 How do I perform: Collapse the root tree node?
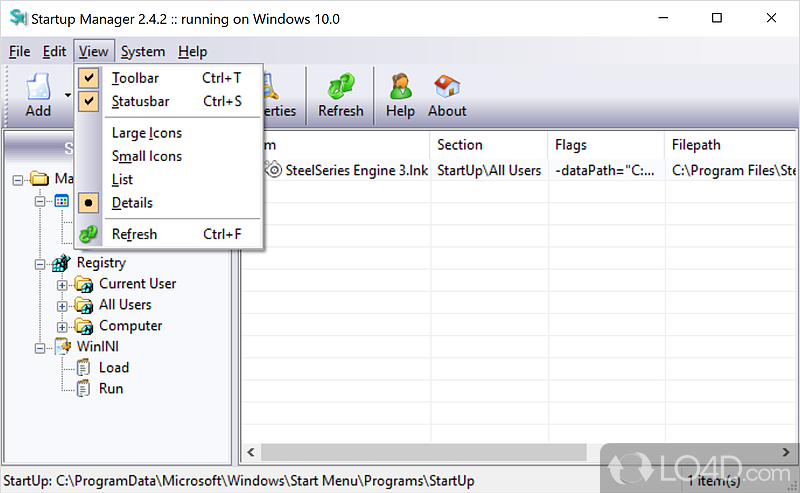click(18, 180)
